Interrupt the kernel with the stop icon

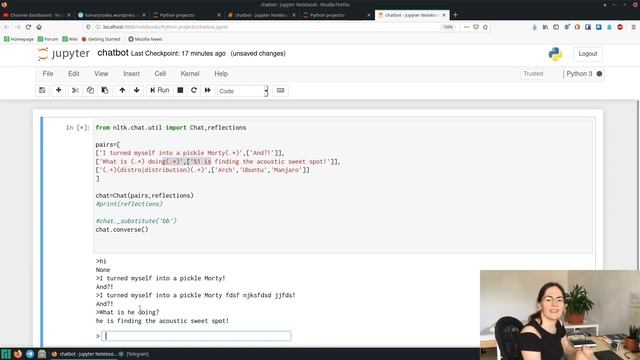[x=180, y=90]
